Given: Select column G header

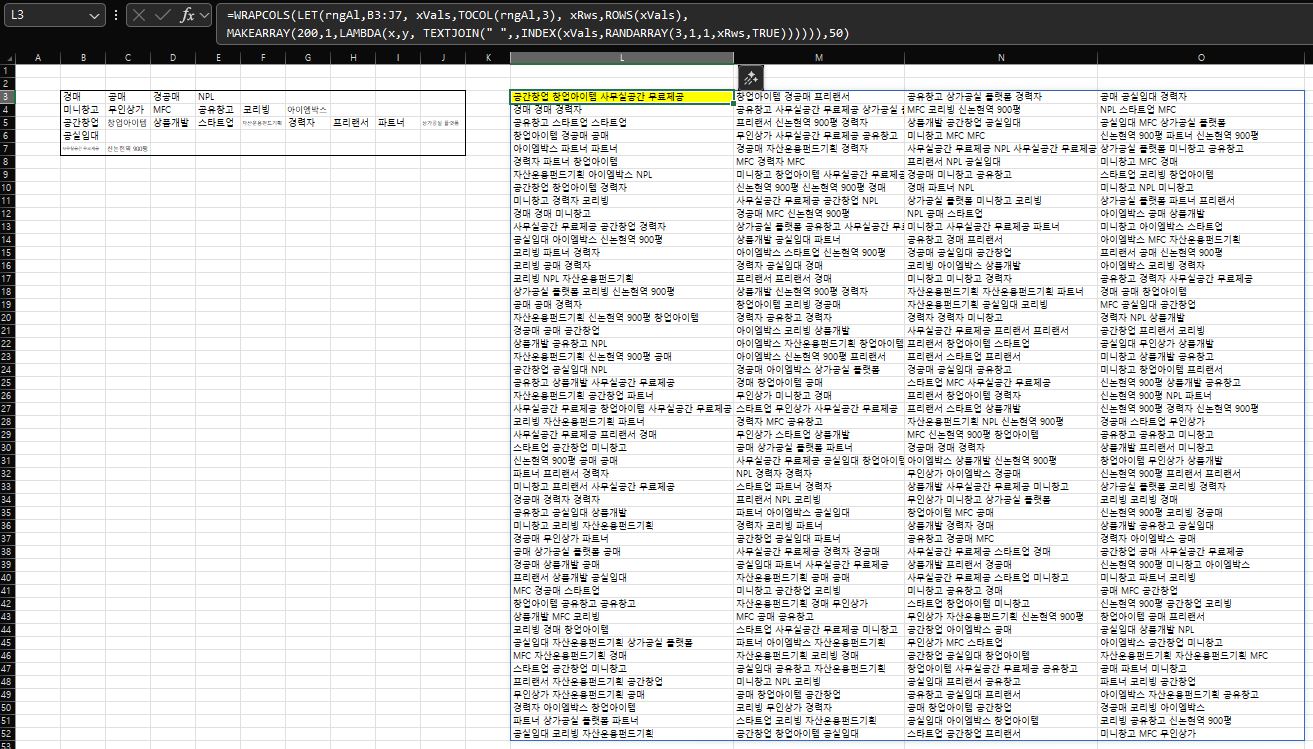Looking at the screenshot, I should pyautogui.click(x=307, y=58).
